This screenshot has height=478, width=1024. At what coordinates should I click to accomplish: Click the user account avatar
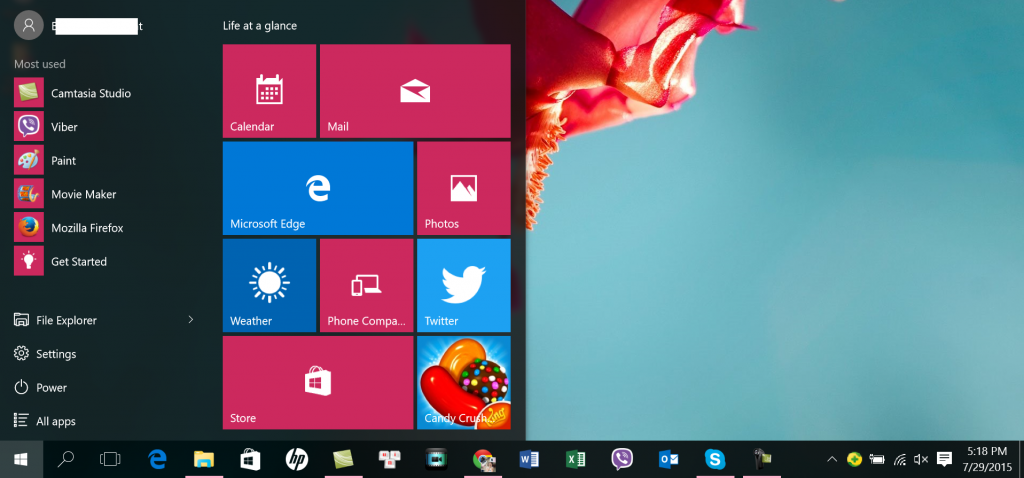pyautogui.click(x=29, y=25)
